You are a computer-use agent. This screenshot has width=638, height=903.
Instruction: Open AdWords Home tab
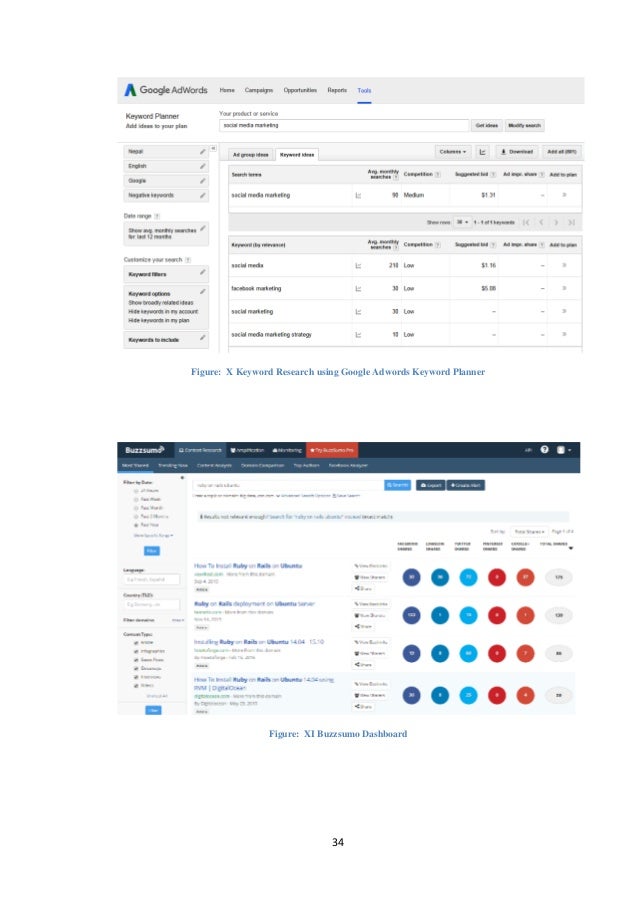(x=227, y=90)
